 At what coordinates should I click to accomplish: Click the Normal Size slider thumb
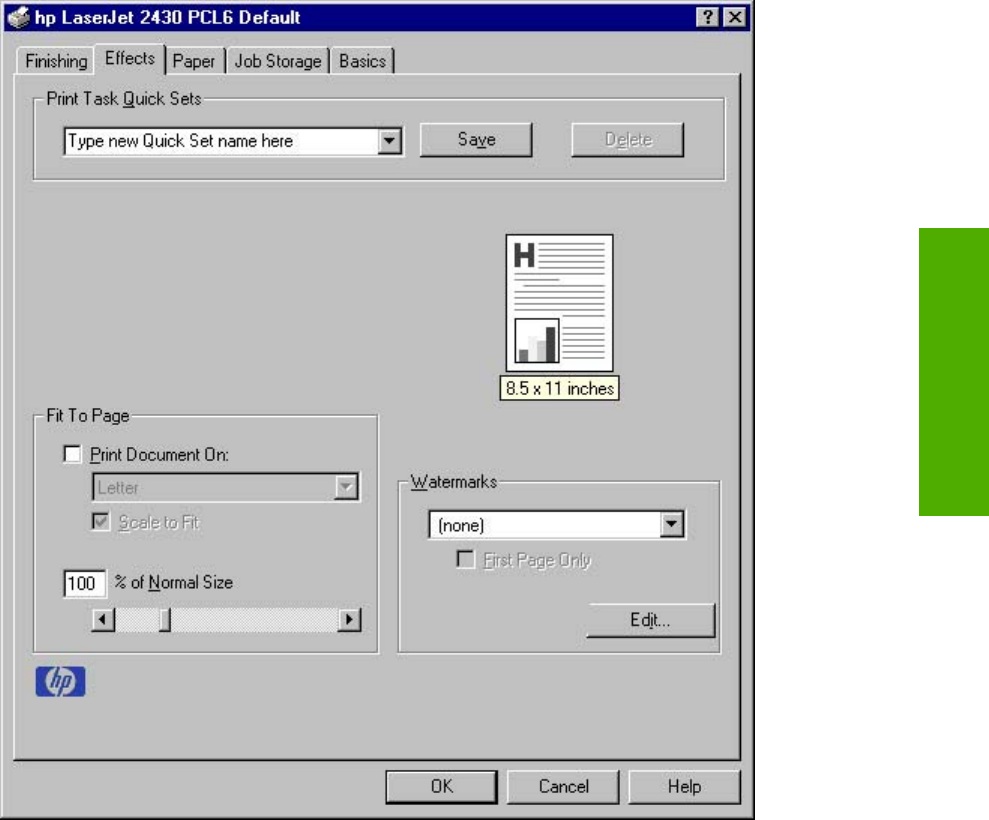(165, 619)
